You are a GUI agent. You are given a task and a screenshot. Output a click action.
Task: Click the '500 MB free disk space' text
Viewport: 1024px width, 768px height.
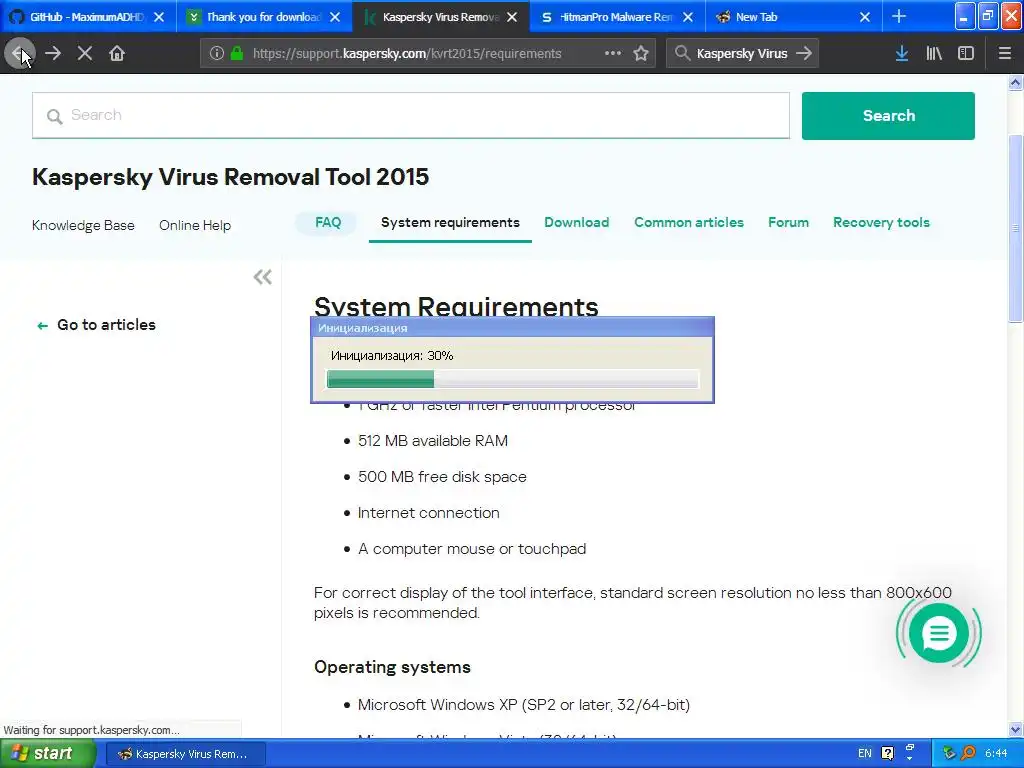click(x=442, y=477)
